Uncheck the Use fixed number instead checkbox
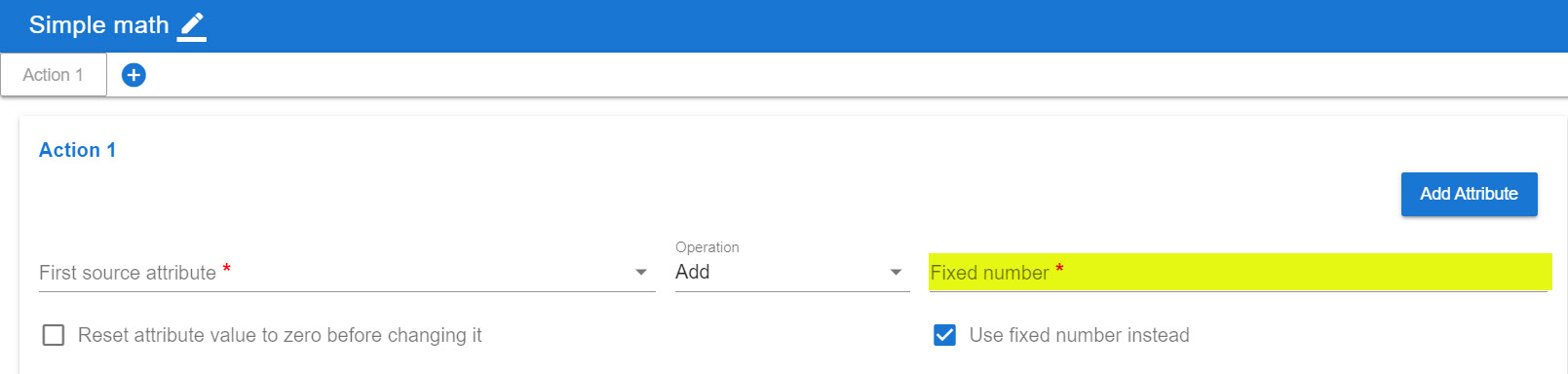This screenshot has width=1568, height=374. click(x=944, y=335)
